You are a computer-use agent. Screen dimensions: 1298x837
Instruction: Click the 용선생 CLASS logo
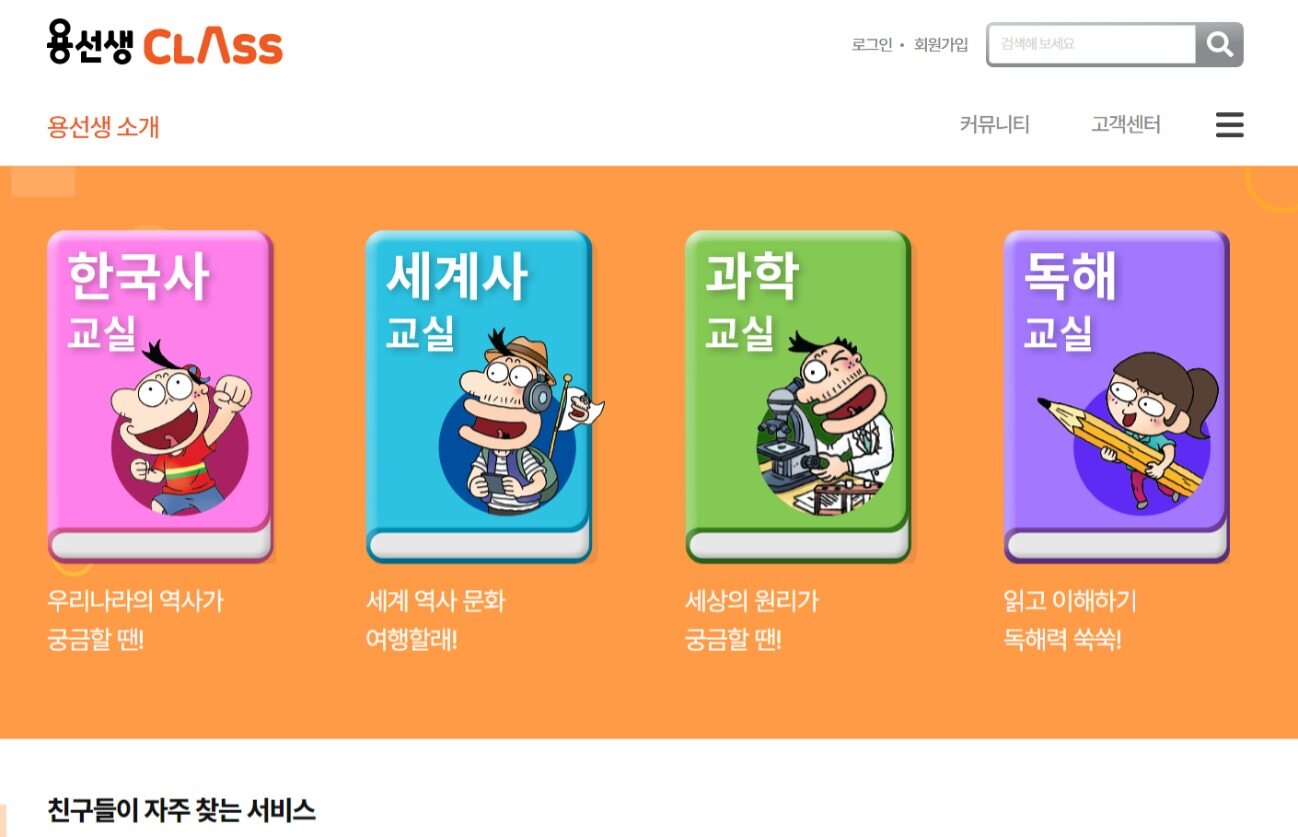click(165, 43)
